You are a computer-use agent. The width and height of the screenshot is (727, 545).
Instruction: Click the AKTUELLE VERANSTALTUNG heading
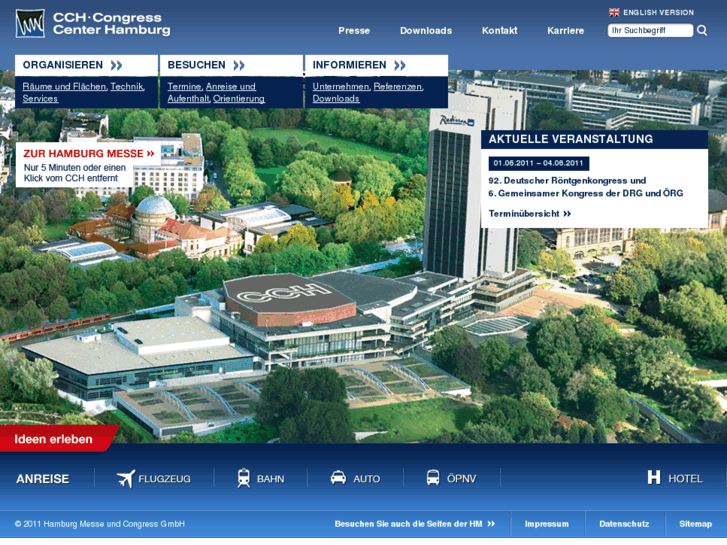571,139
